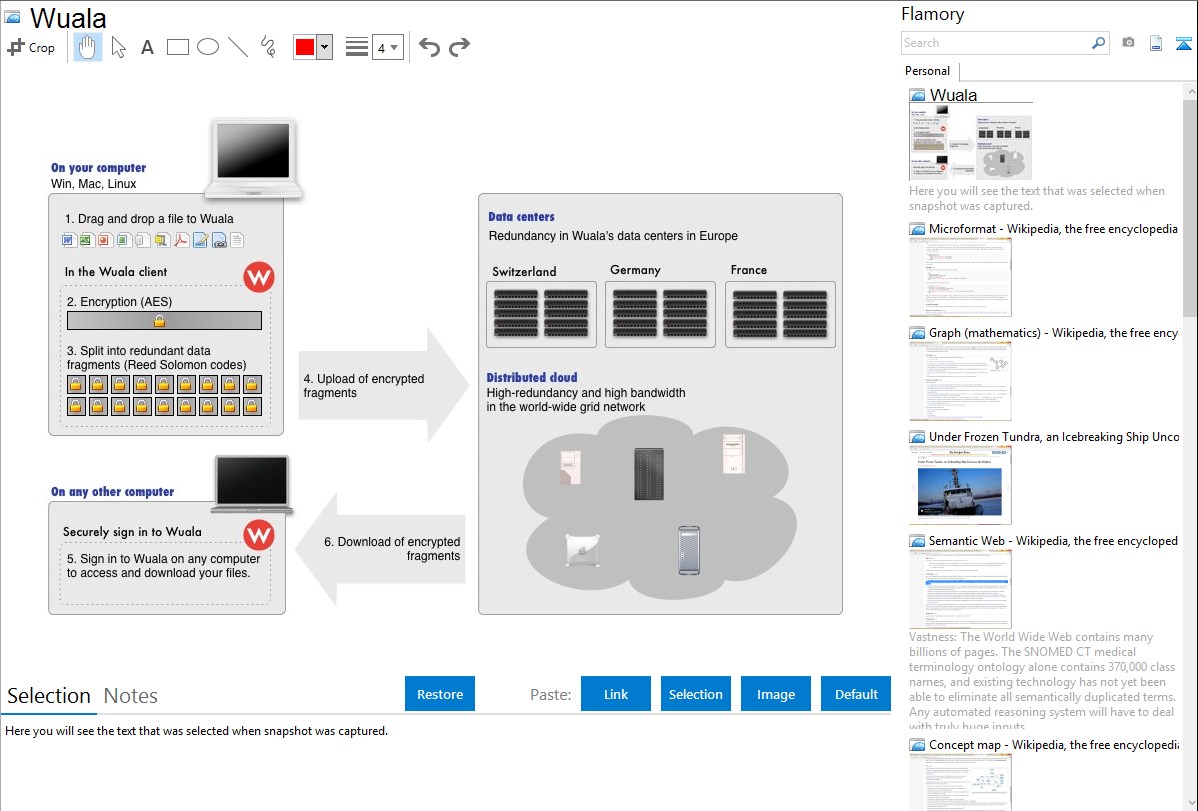Paste as Image button
Screen dimensions: 1198x811
[776, 694]
